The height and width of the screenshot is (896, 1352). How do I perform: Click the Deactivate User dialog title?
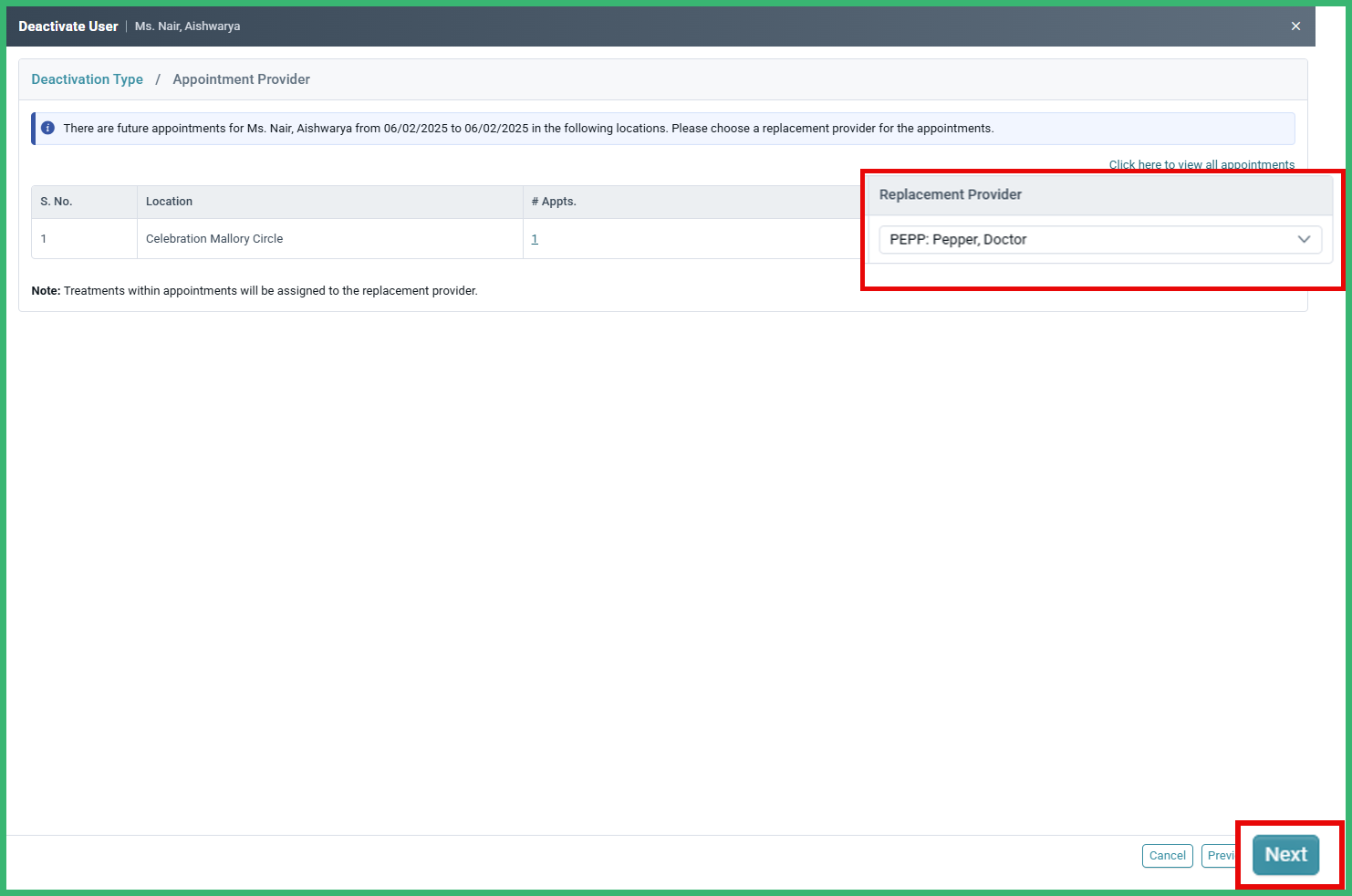tap(68, 26)
